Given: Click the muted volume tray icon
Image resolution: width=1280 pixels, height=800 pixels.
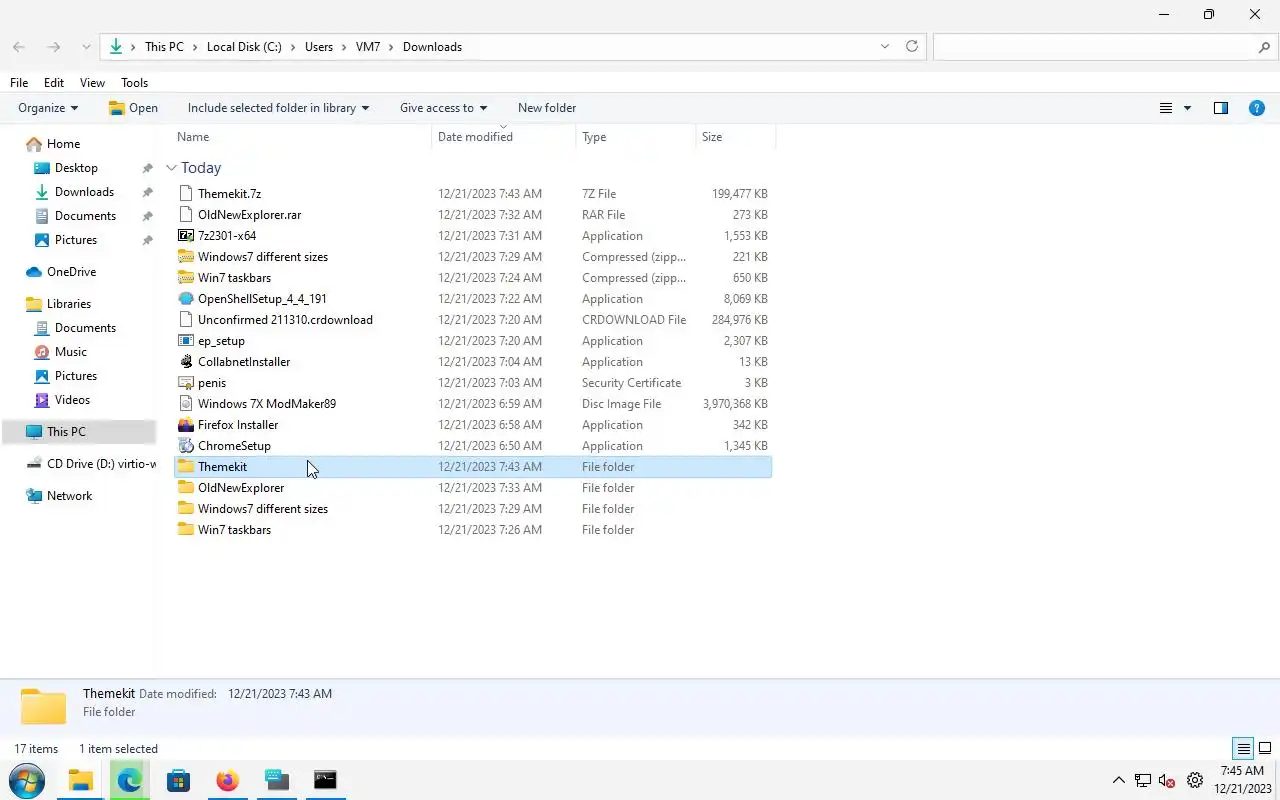Looking at the screenshot, I should tap(1167, 781).
